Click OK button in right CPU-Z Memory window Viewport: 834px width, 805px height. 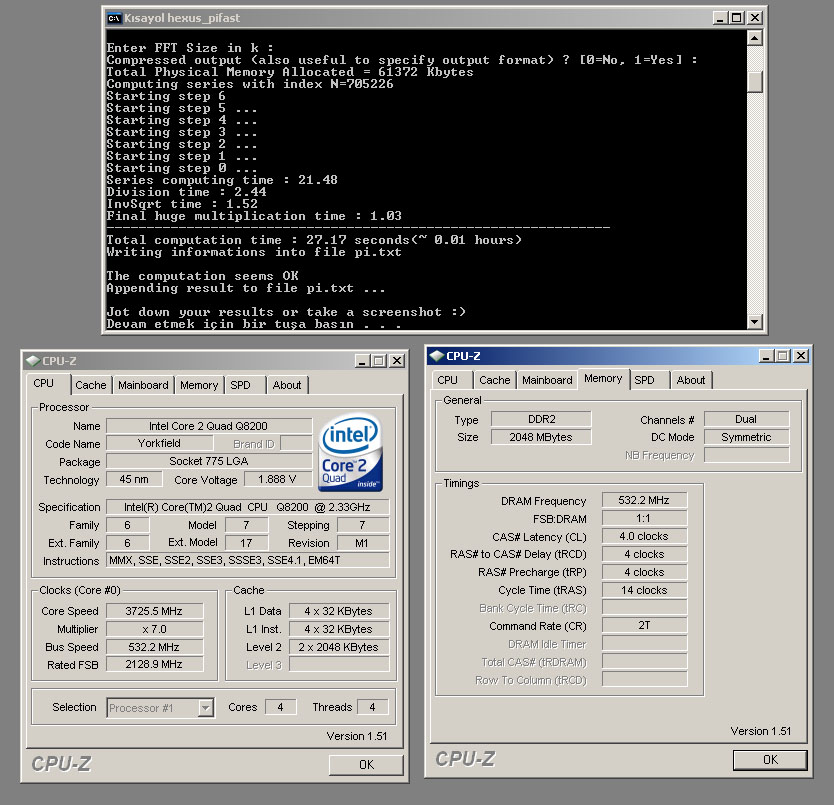(x=770, y=760)
